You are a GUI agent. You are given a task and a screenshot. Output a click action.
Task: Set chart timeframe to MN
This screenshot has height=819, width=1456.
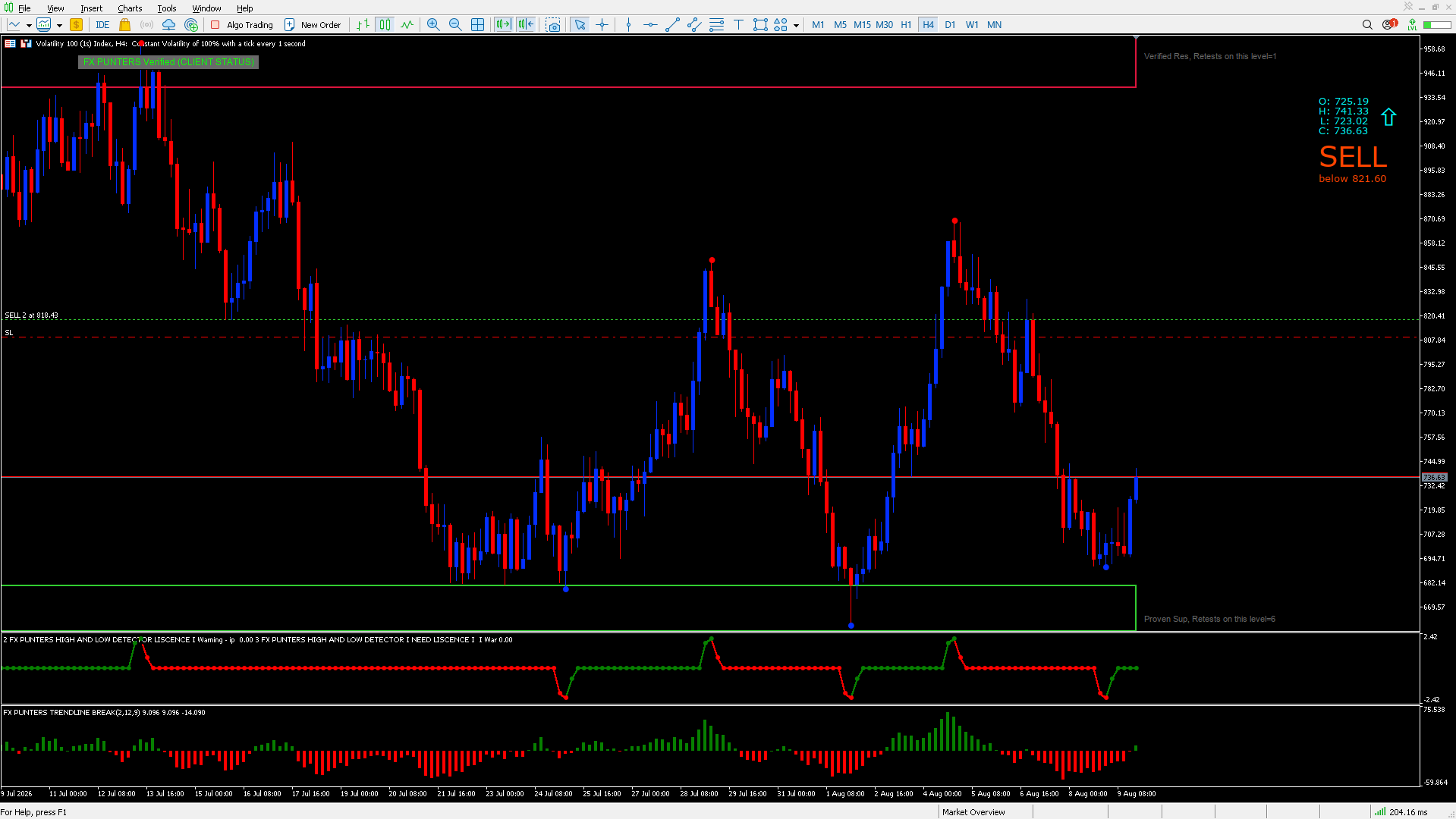click(995, 25)
